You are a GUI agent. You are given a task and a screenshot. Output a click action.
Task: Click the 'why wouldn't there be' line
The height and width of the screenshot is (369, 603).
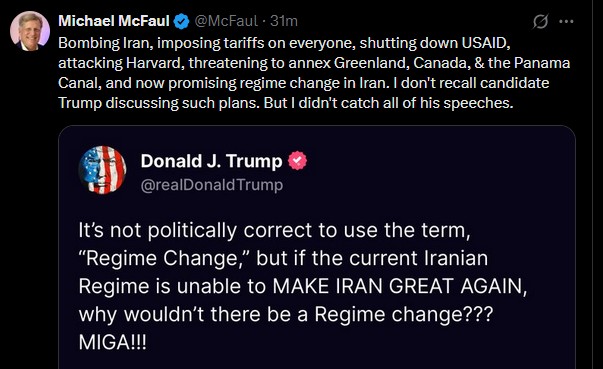click(286, 314)
